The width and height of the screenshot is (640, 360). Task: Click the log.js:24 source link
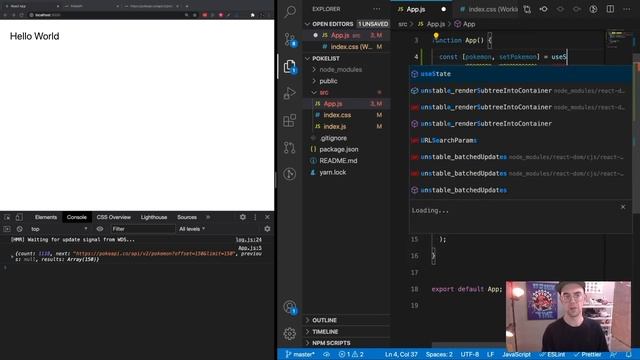[249, 240]
